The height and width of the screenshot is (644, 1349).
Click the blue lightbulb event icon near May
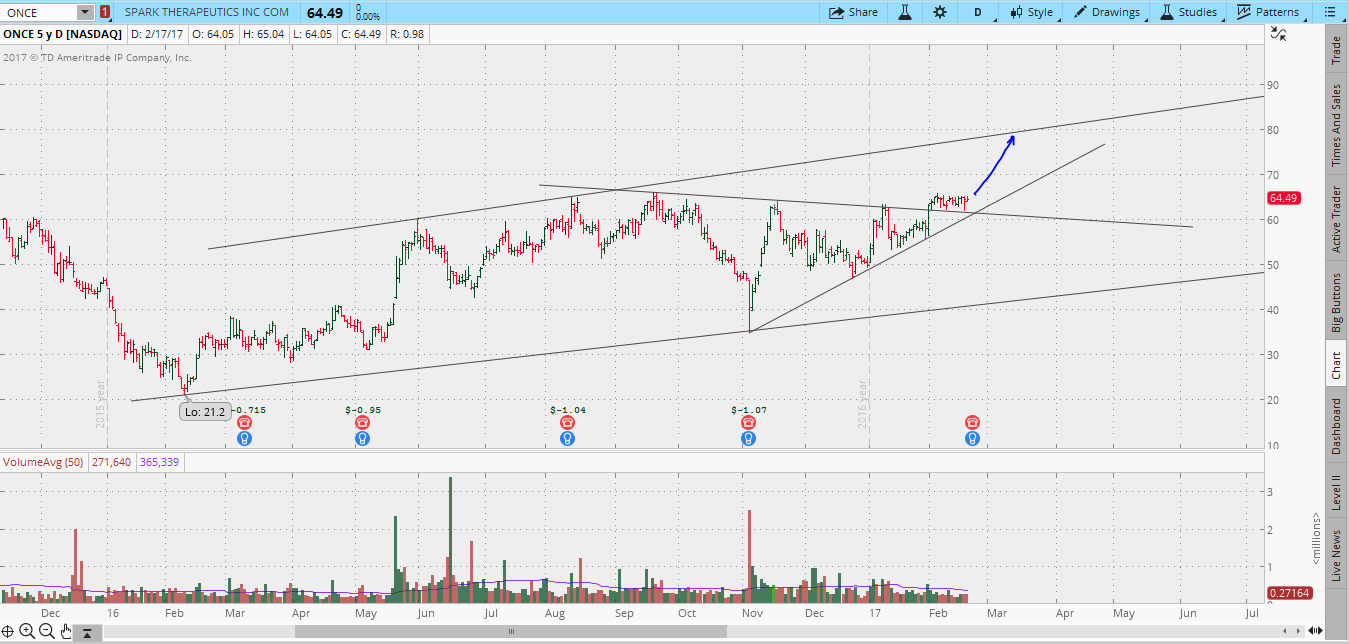click(362, 438)
